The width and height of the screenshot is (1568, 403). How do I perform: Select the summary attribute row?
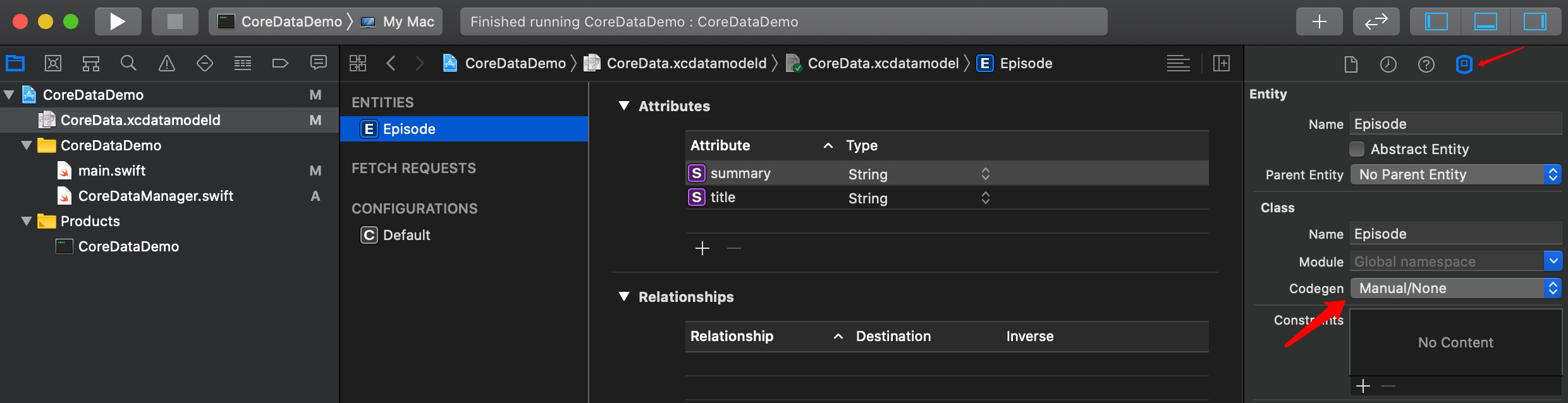click(x=947, y=173)
